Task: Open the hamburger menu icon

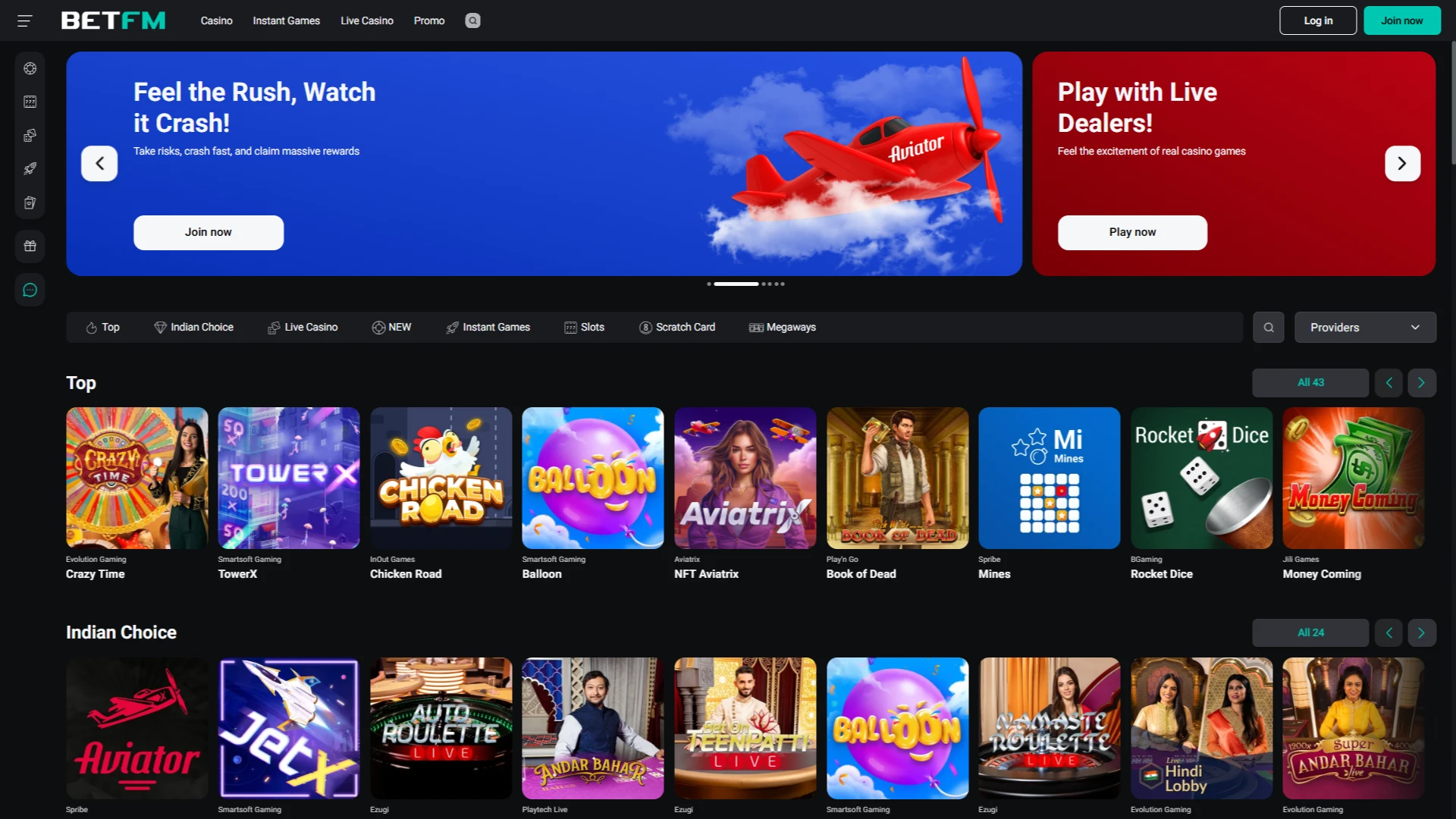Action: pyautogui.click(x=25, y=20)
